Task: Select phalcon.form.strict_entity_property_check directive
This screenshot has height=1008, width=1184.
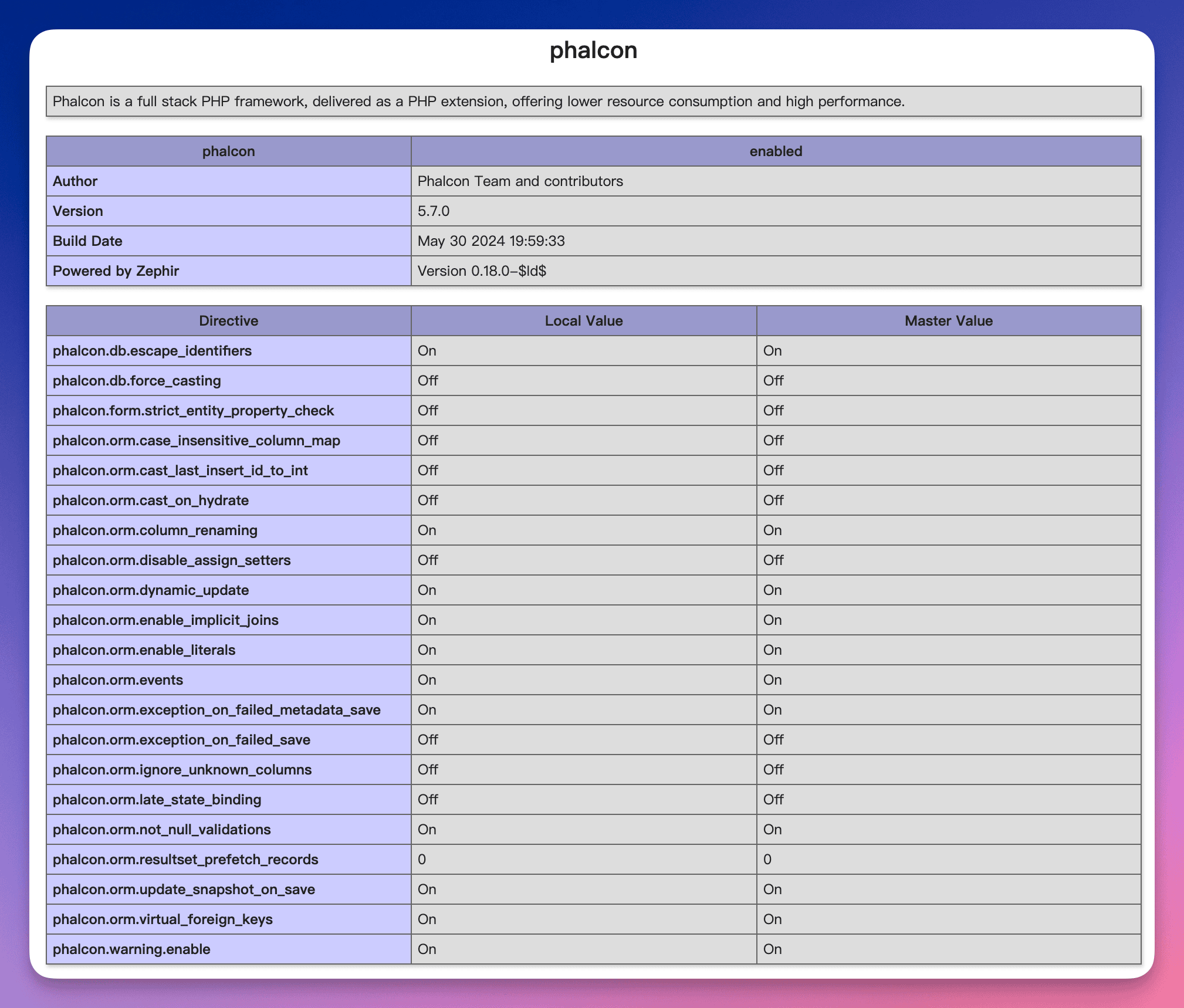Action: point(193,411)
